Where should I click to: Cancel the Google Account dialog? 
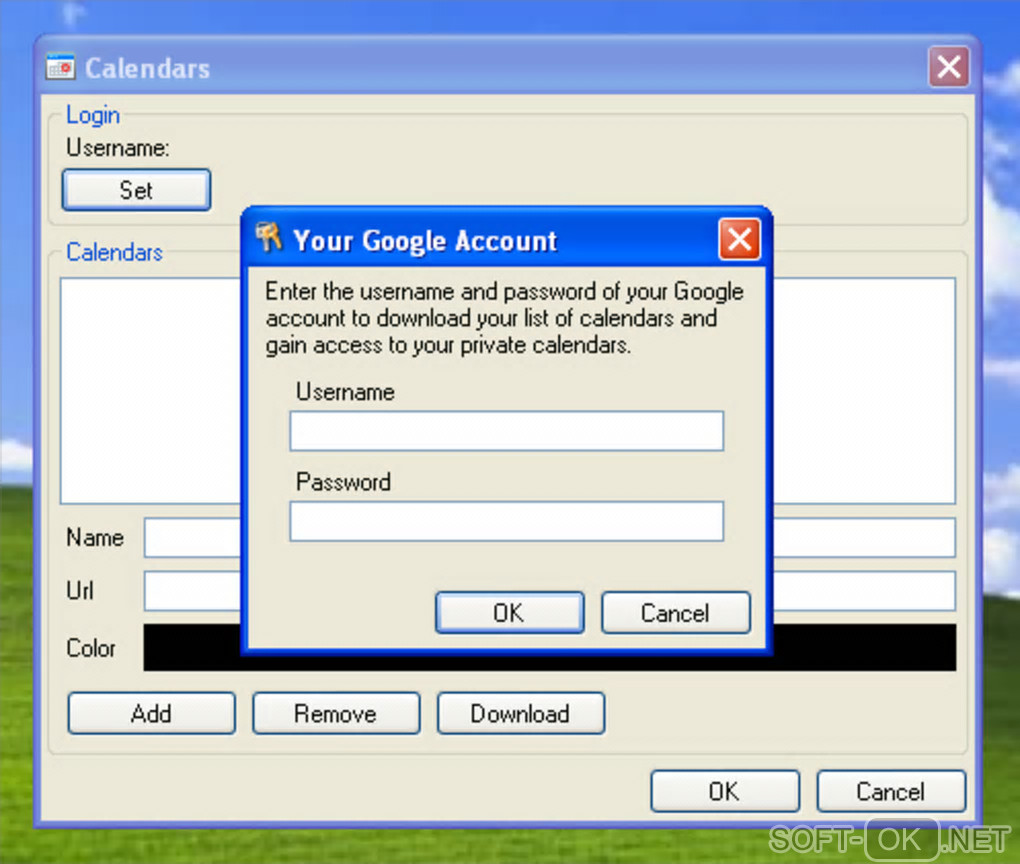click(x=676, y=612)
